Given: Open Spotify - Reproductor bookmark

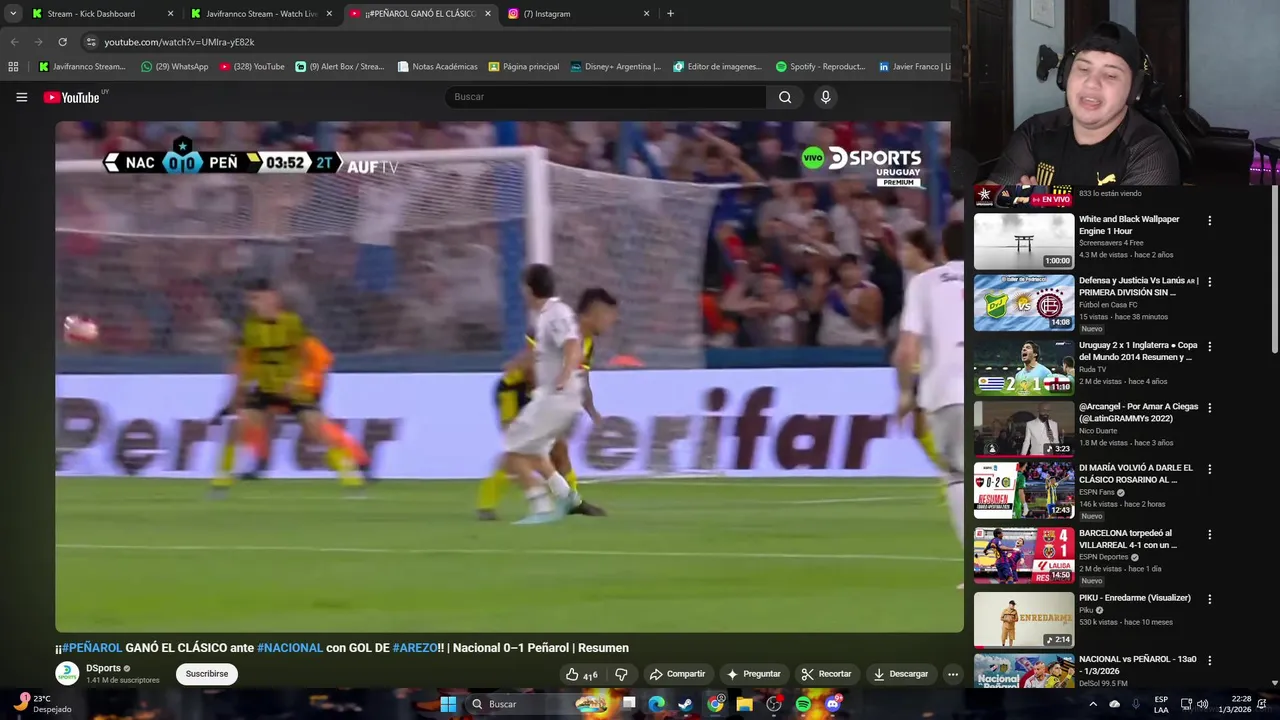Looking at the screenshot, I should pyautogui.click(x=820, y=67).
